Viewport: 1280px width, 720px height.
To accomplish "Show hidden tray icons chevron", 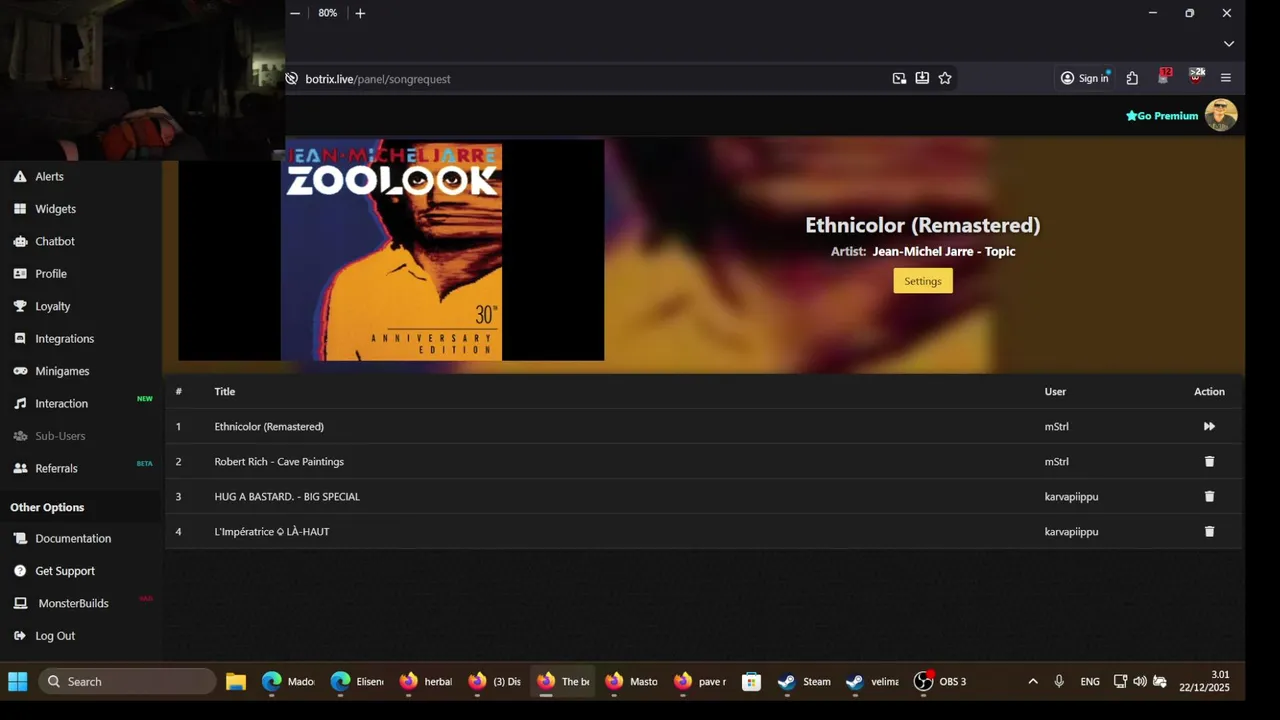I will 1033,681.
